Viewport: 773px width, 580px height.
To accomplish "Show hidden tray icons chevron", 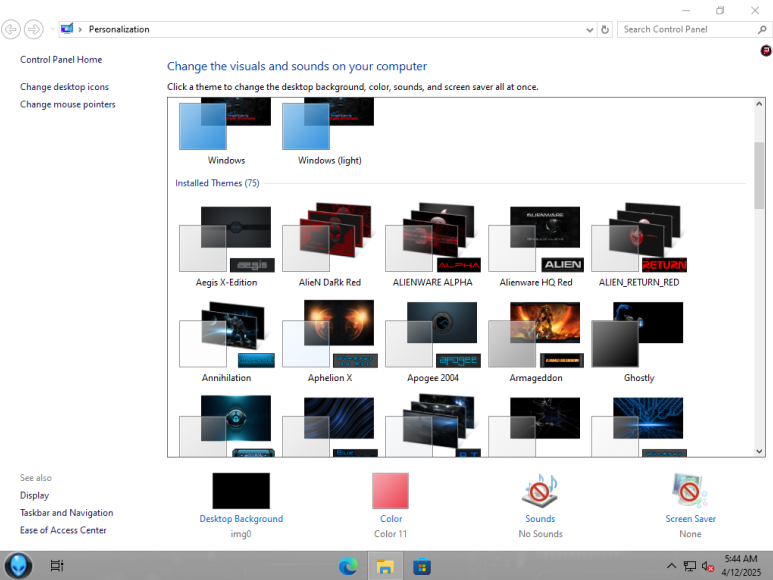I will (671, 566).
